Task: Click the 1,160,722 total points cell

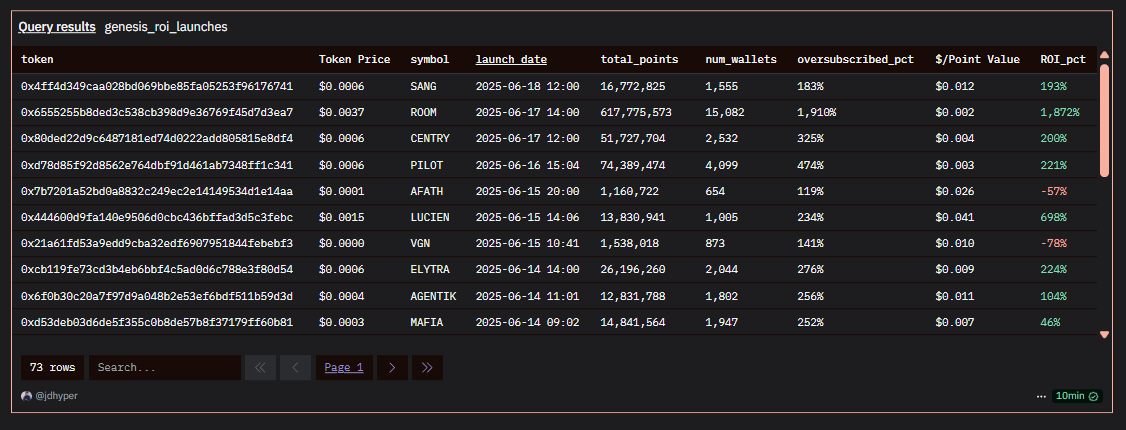Action: (630, 192)
